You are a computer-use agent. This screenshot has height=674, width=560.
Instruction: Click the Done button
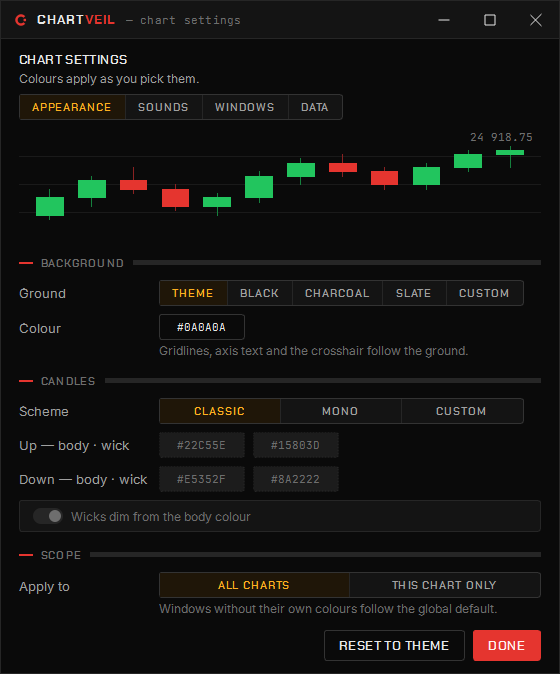click(x=507, y=645)
